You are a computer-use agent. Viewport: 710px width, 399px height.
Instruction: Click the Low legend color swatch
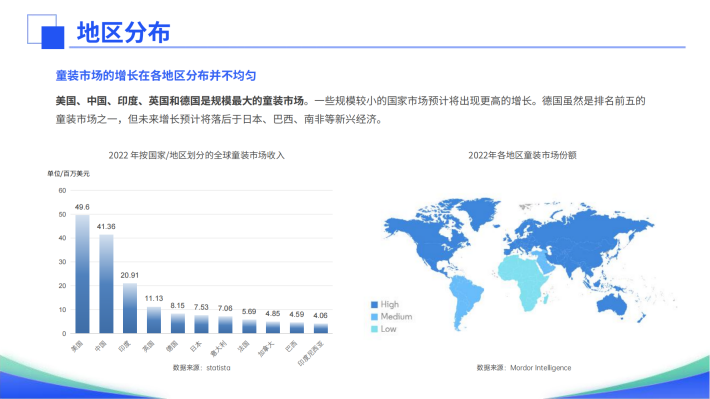[x=374, y=329]
